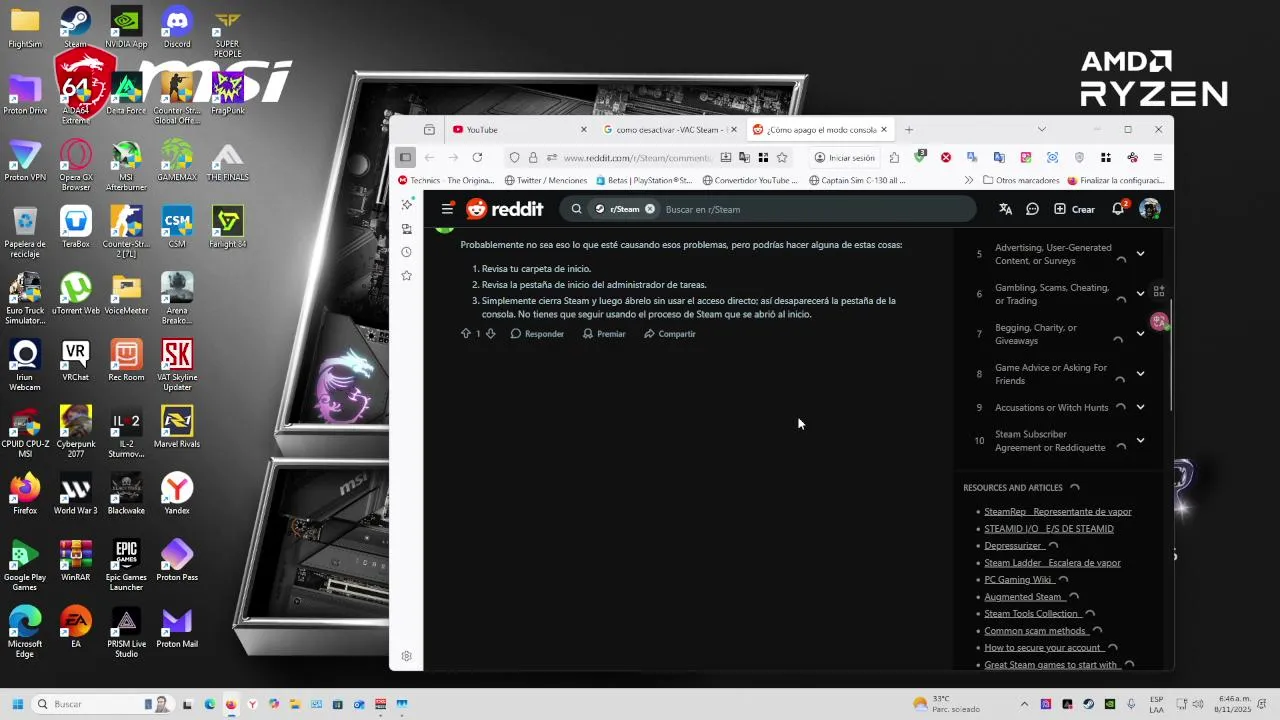
Task: Open the Convertidor YouTube bookmark
Action: (x=750, y=181)
